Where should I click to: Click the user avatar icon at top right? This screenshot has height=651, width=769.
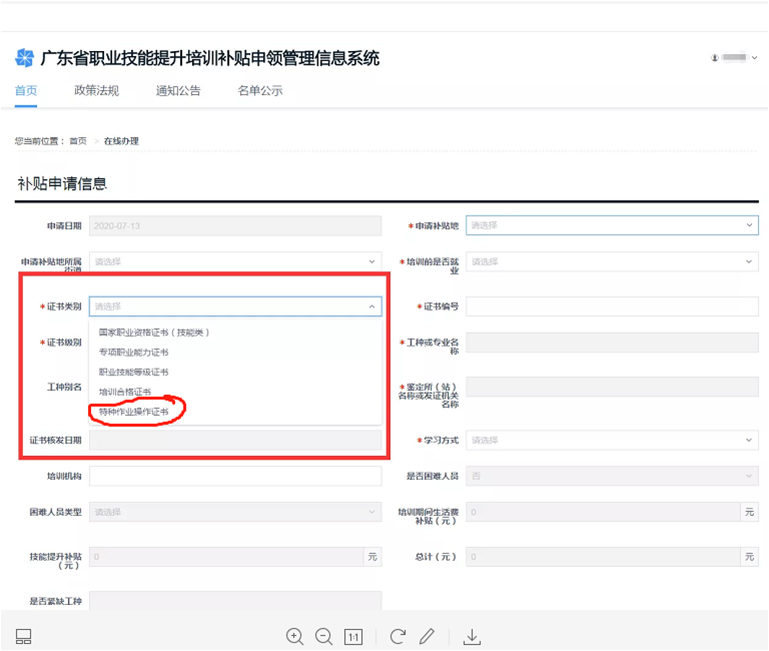click(715, 58)
